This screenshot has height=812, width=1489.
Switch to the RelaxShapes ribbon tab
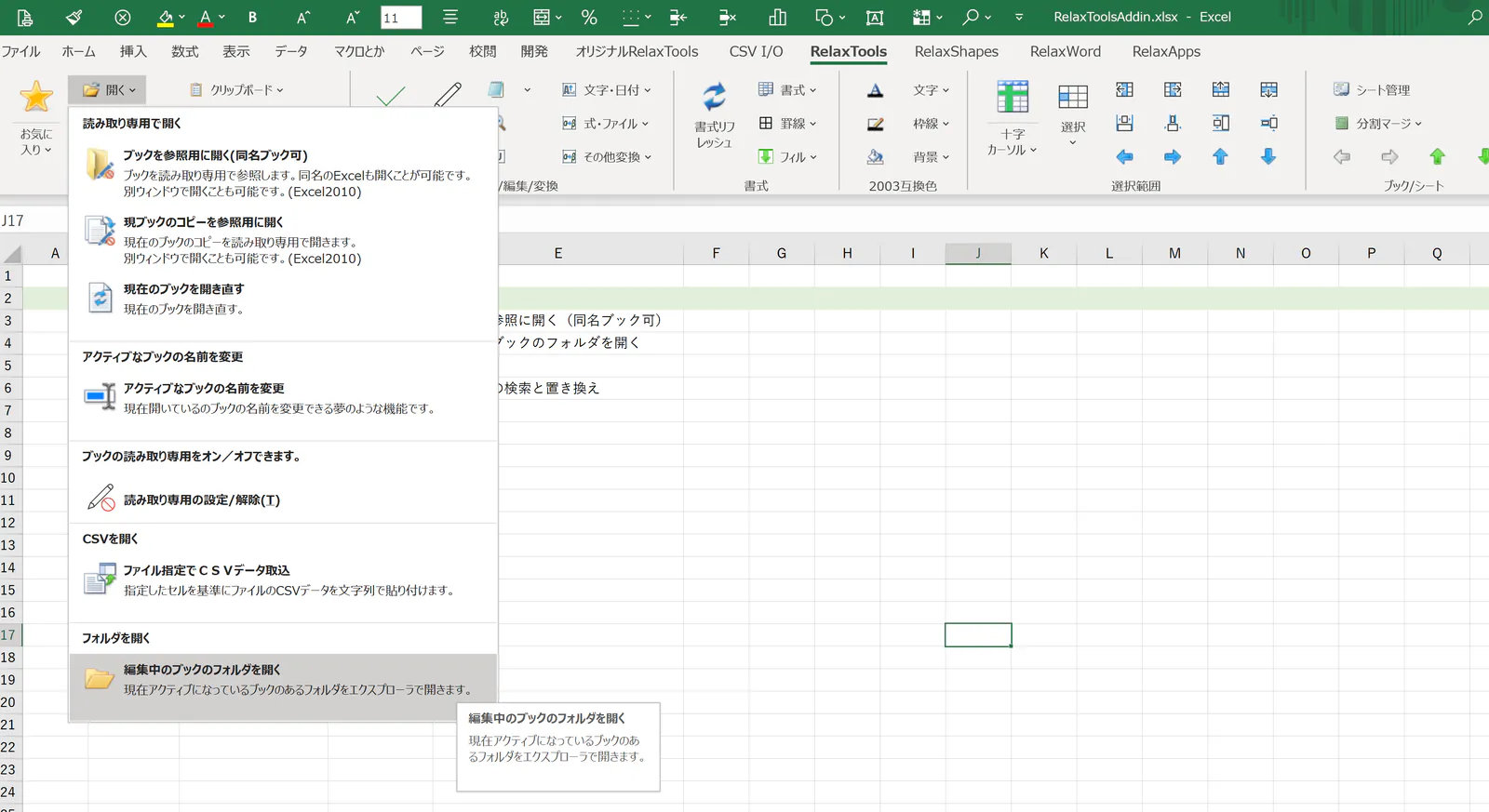point(957,52)
